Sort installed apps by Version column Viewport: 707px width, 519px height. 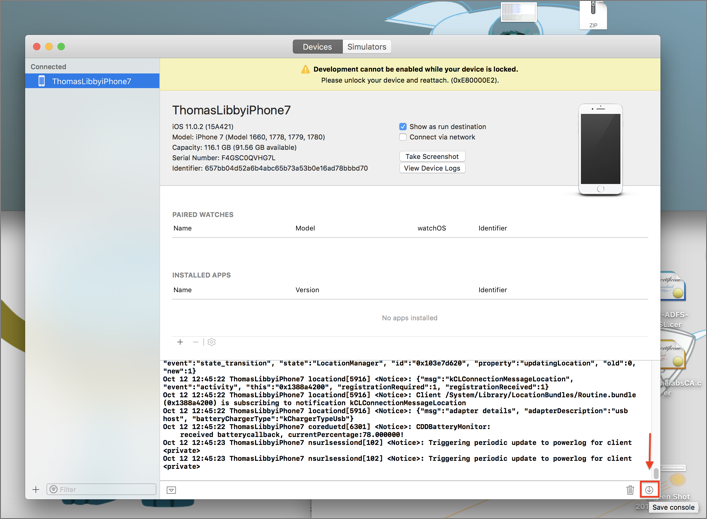307,290
